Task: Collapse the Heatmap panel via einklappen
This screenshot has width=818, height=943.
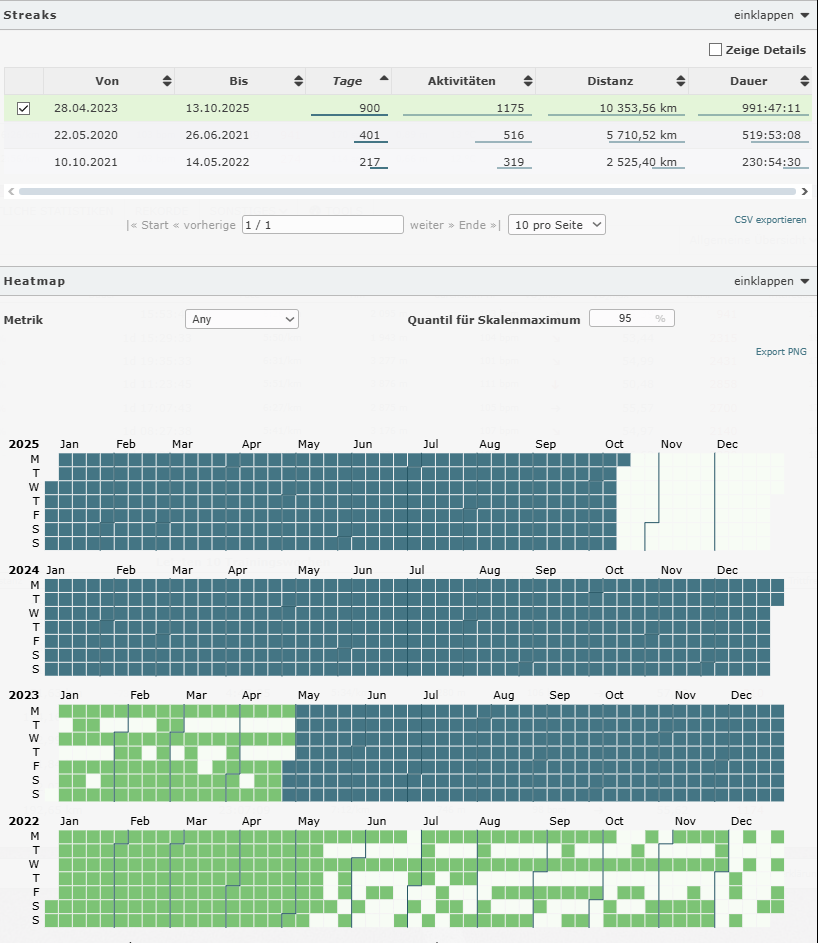Action: [771, 281]
